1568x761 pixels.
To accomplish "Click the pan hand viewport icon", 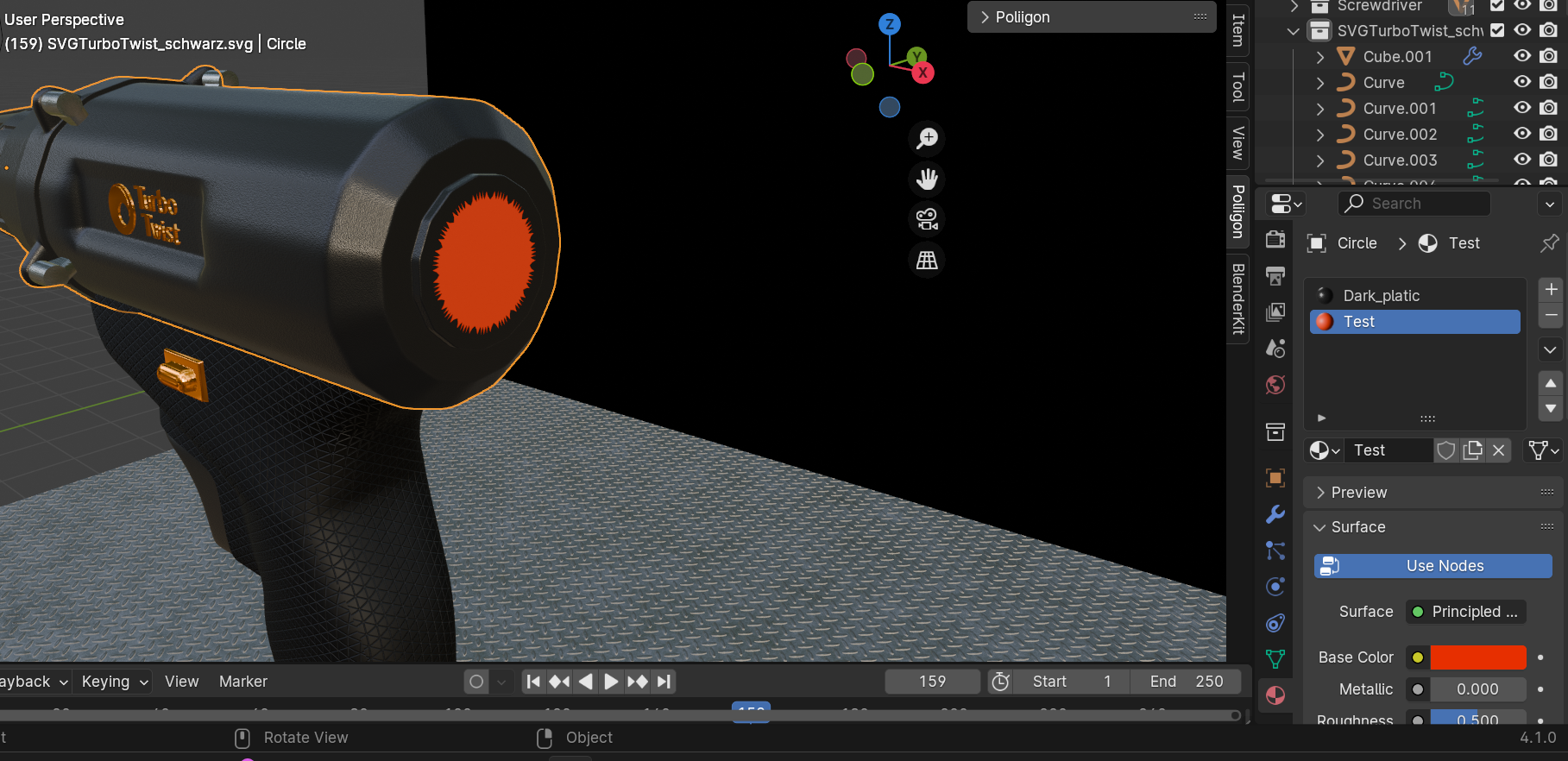I will [x=928, y=179].
